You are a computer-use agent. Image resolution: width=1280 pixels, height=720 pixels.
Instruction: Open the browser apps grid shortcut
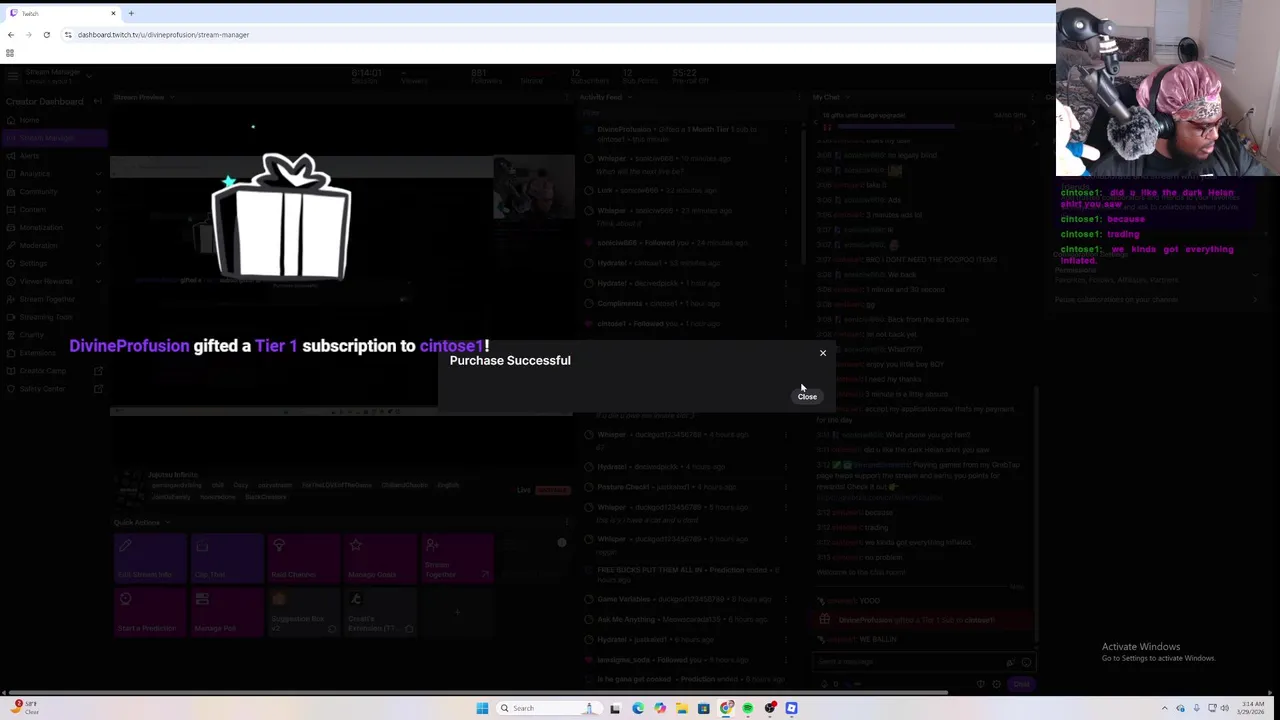click(10, 53)
